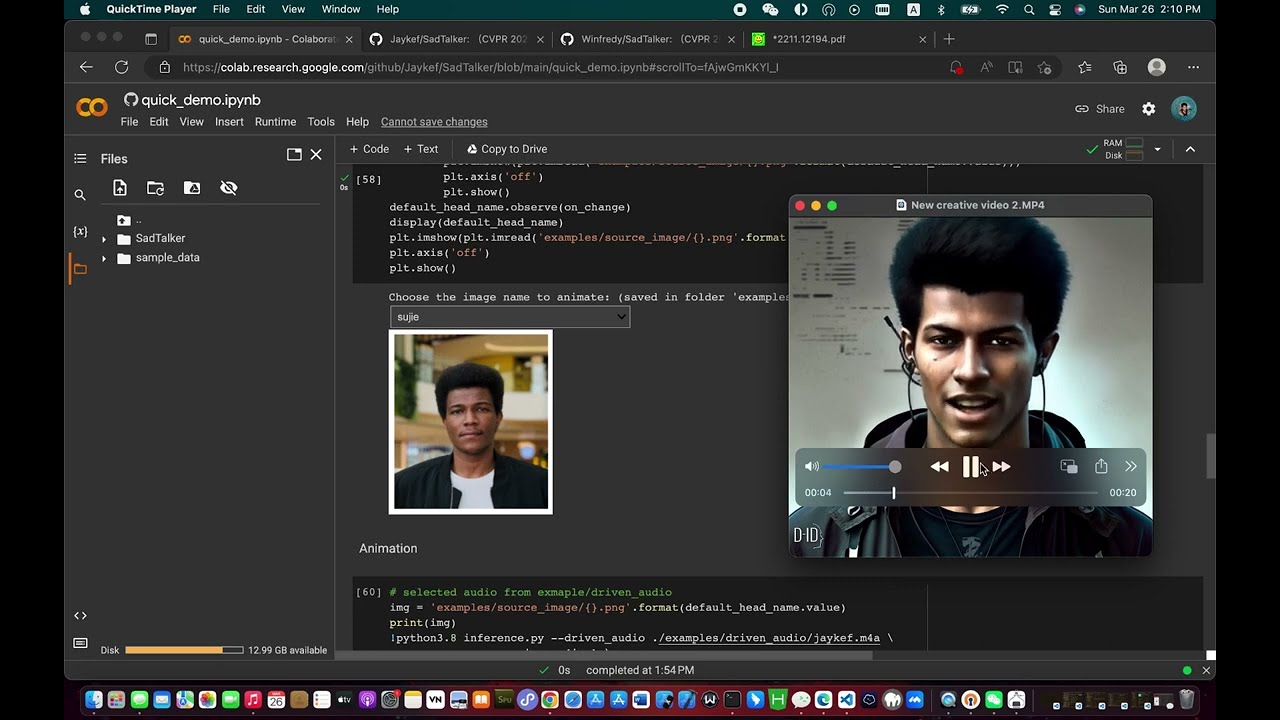This screenshot has height=720, width=1280.
Task: Open browser settings and more menu
Action: coord(1193,67)
